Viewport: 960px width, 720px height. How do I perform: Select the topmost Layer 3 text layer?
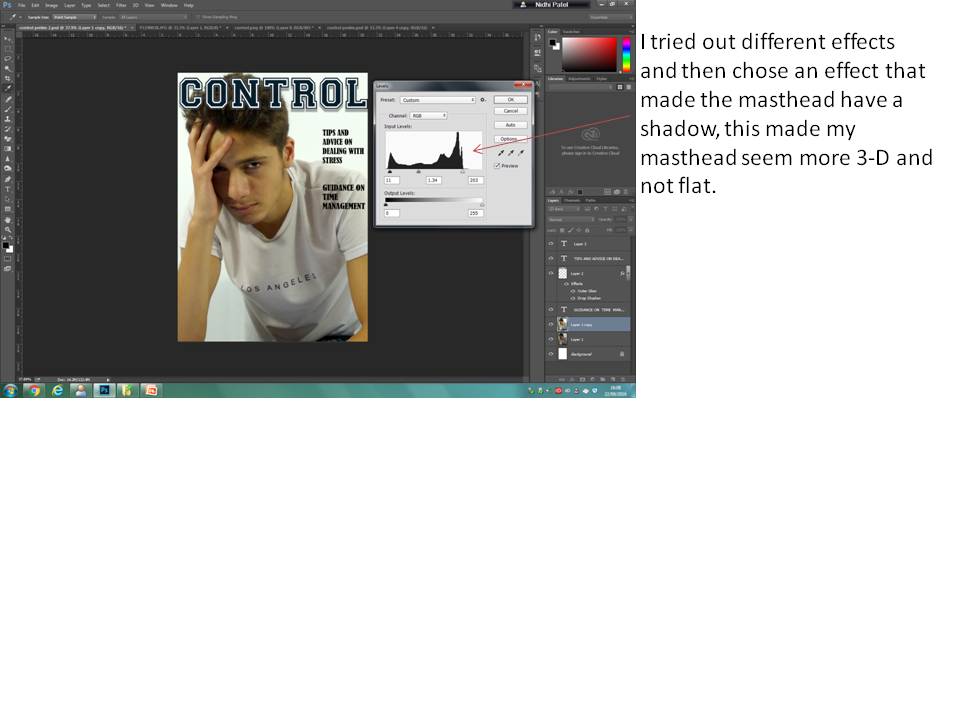590,244
